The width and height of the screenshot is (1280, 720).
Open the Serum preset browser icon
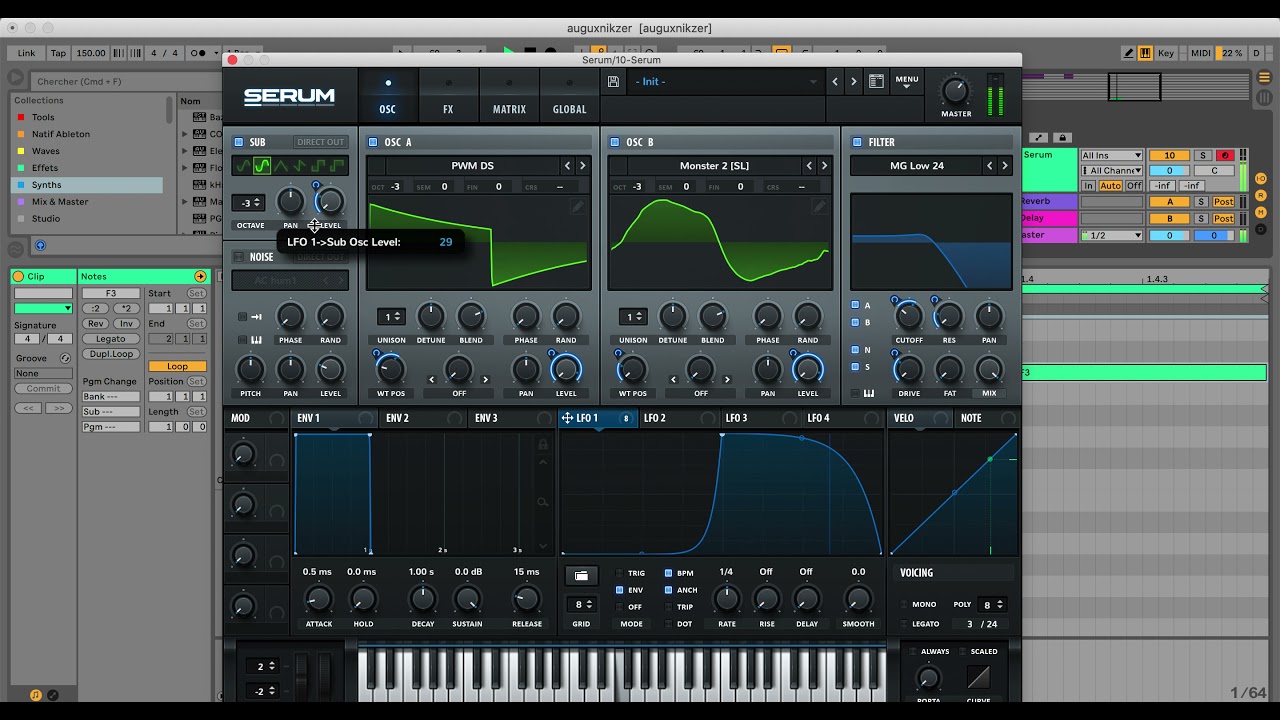pos(876,82)
